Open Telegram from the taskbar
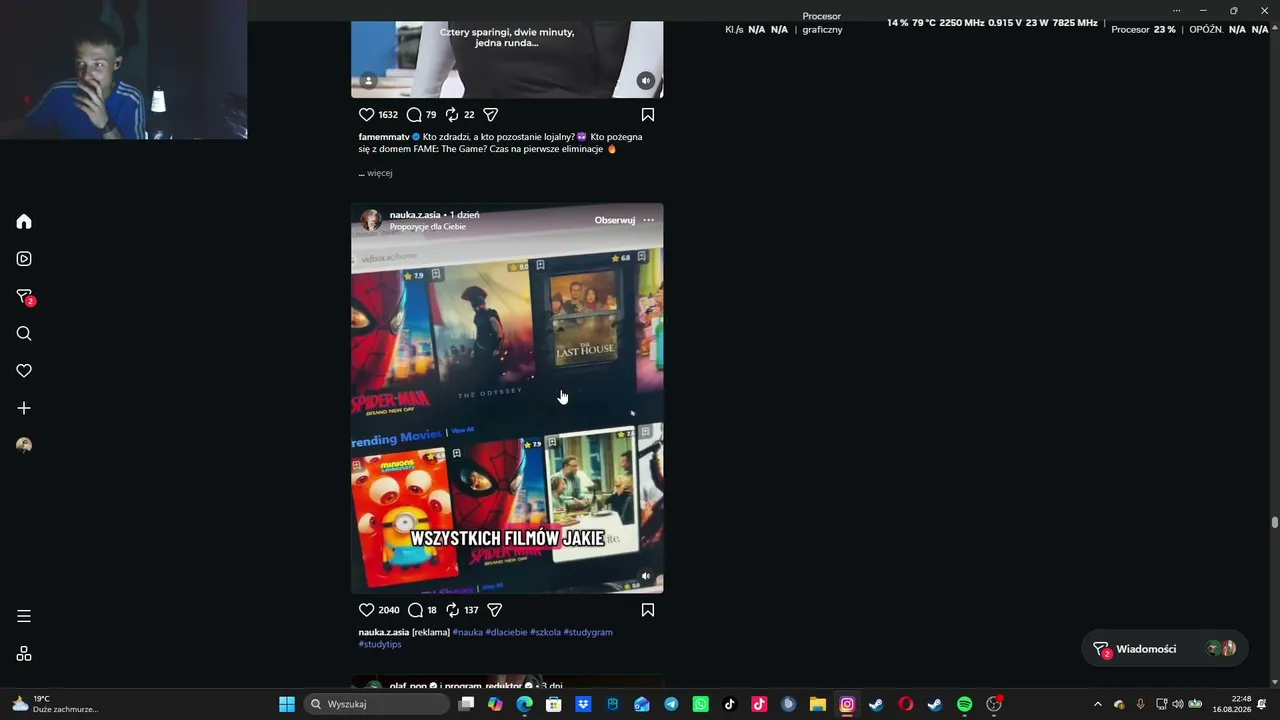 [x=671, y=704]
